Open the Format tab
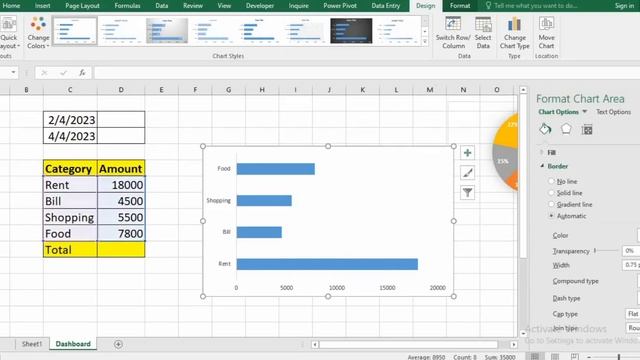Screen dimensions: 640x360 click(460, 6)
